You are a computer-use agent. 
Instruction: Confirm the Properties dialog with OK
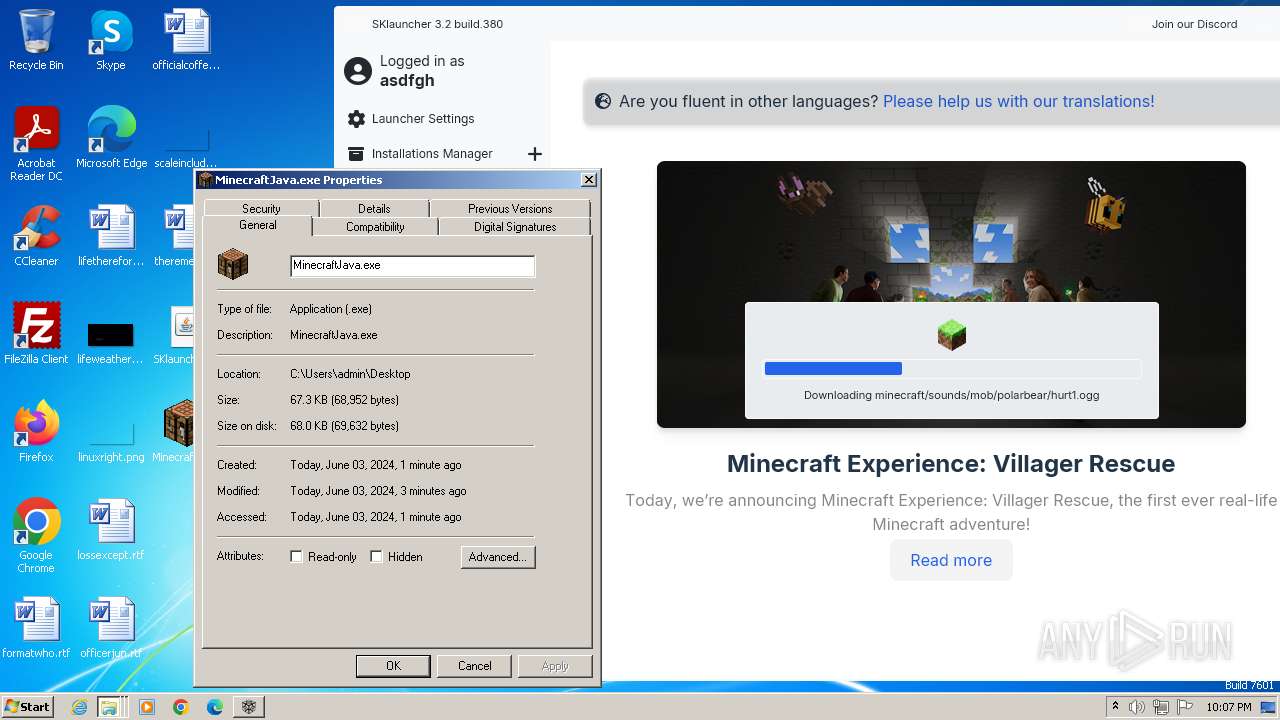(393, 666)
